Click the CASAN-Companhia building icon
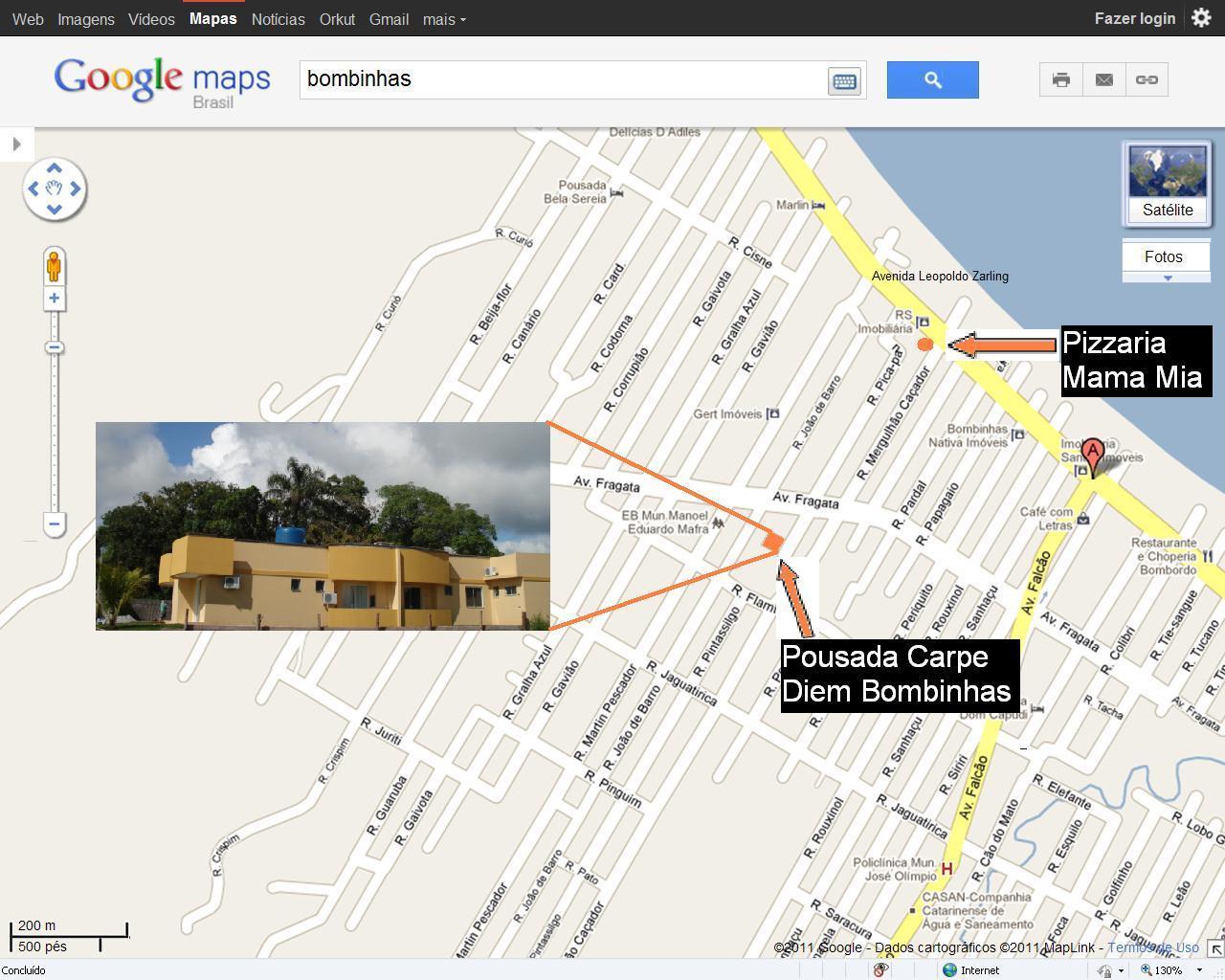This screenshot has width=1225, height=980. pos(915,911)
